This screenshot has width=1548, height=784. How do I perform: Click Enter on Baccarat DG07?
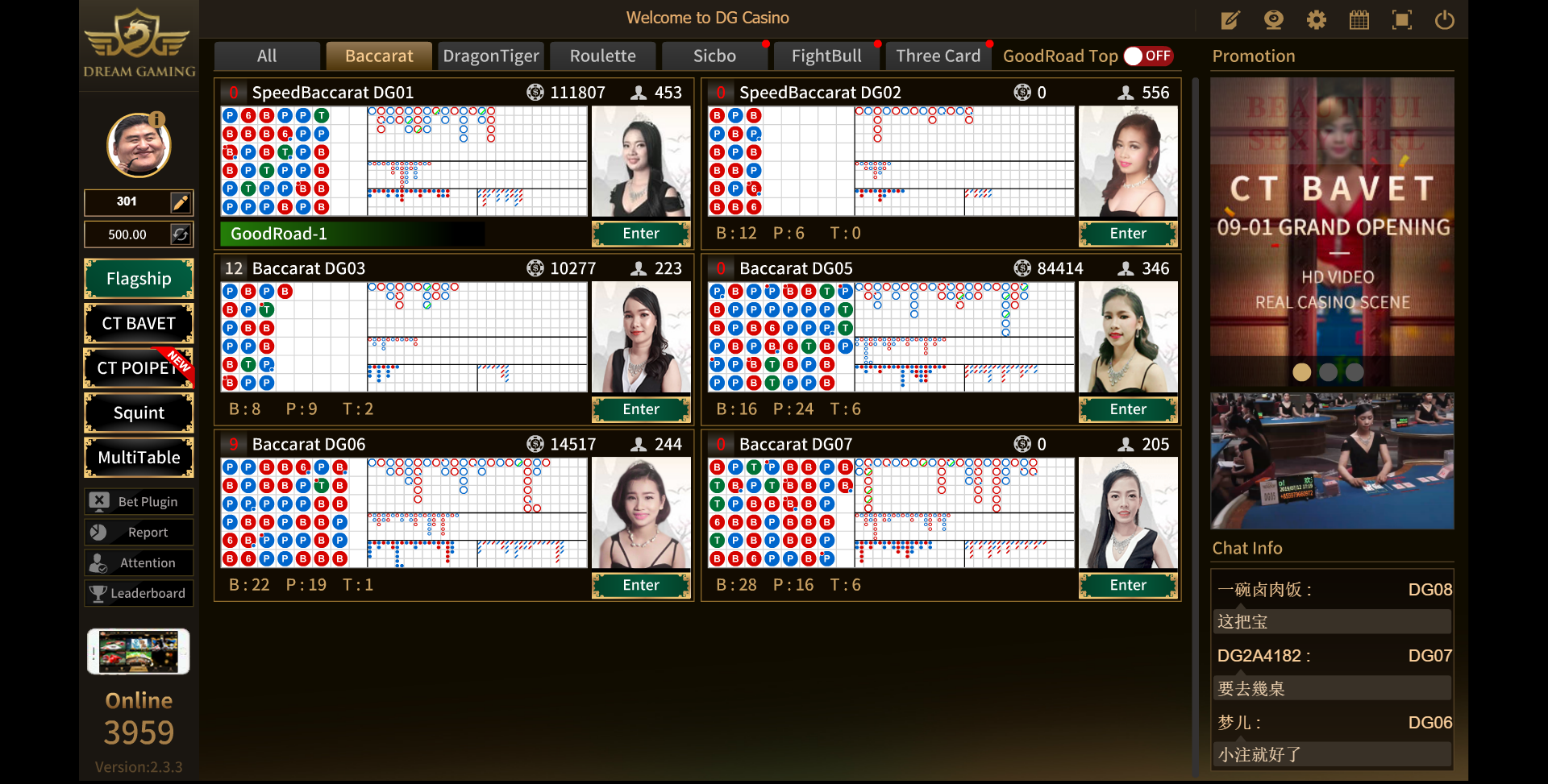coord(1128,585)
